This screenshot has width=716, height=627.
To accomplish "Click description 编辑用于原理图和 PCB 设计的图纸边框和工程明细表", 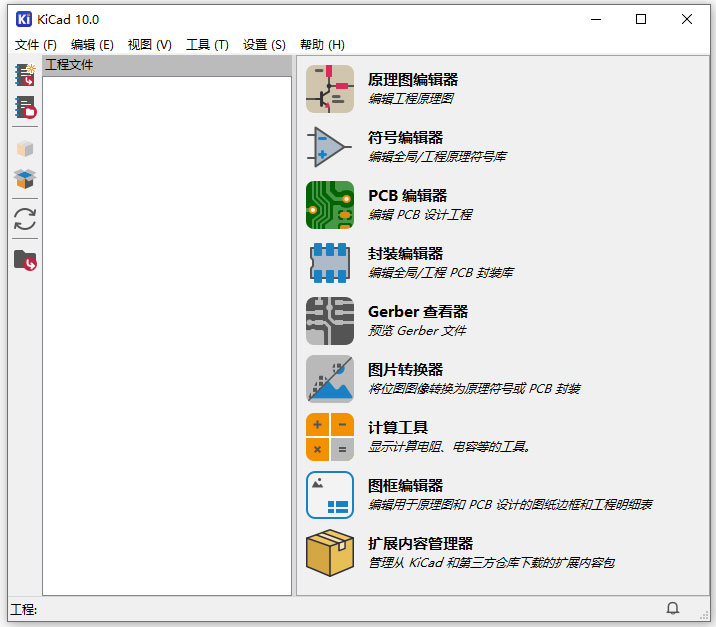I will [x=511, y=505].
